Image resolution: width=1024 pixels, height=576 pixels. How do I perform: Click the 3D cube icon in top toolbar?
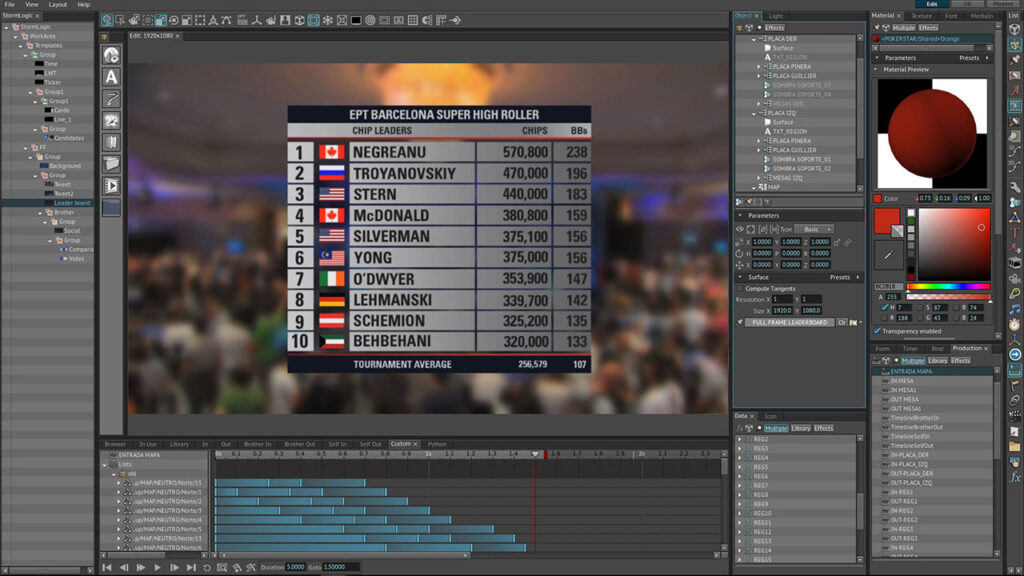click(298, 20)
